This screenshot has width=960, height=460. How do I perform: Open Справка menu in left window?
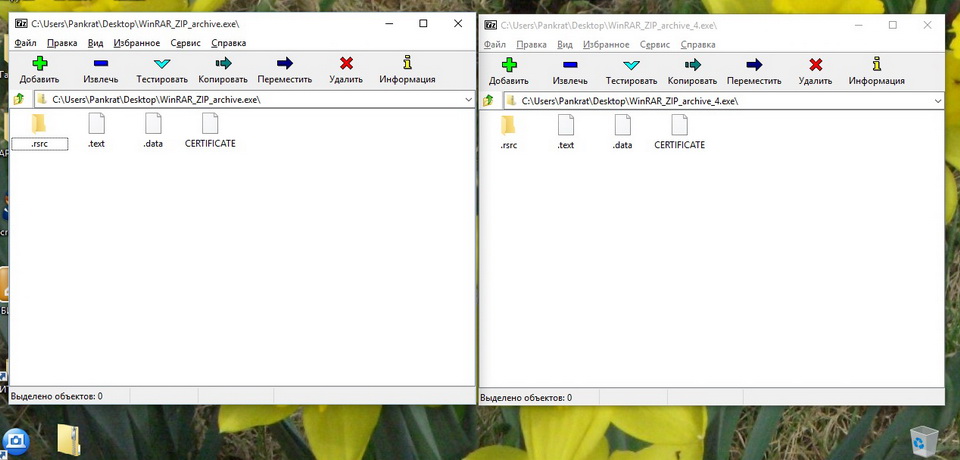click(x=228, y=43)
